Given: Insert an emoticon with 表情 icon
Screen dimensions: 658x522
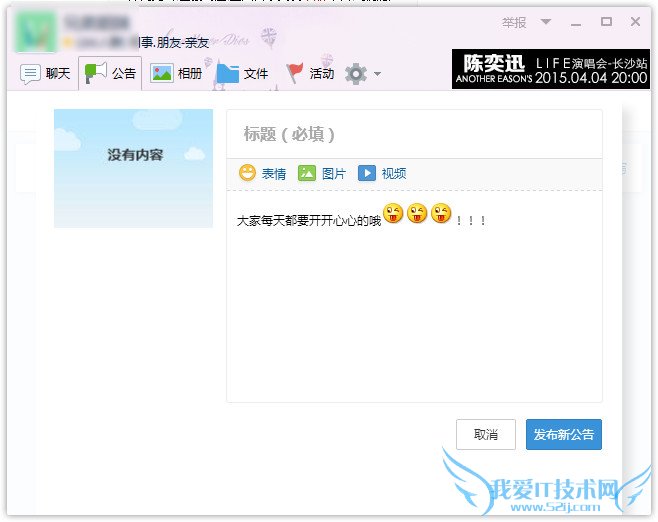Looking at the screenshot, I should (262, 173).
